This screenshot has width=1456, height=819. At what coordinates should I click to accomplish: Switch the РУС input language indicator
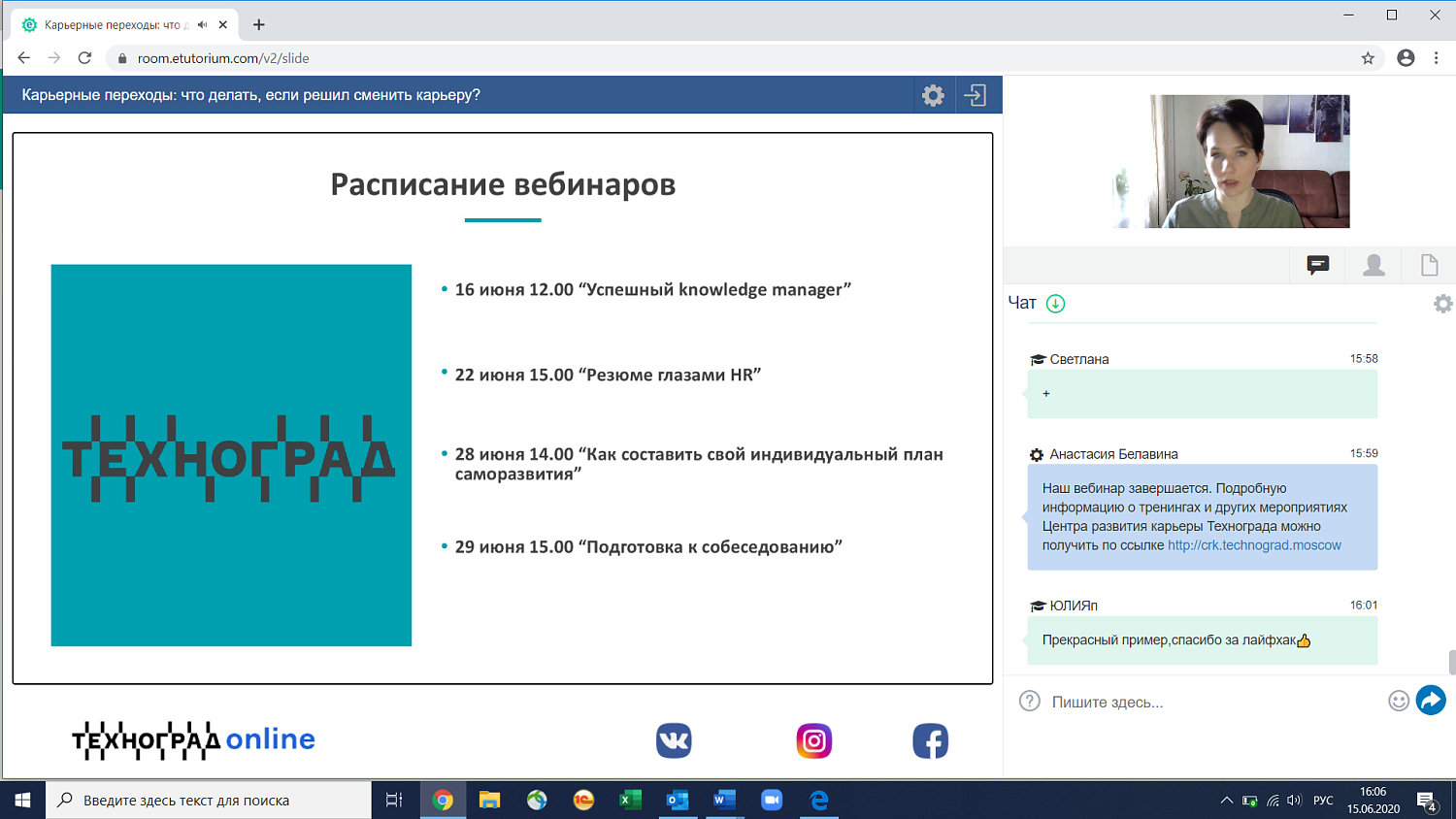point(1323,801)
